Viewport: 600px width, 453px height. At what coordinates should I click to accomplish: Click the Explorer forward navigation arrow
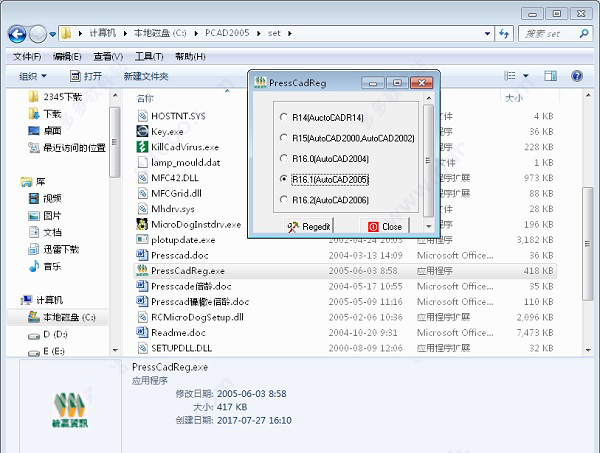pos(38,34)
